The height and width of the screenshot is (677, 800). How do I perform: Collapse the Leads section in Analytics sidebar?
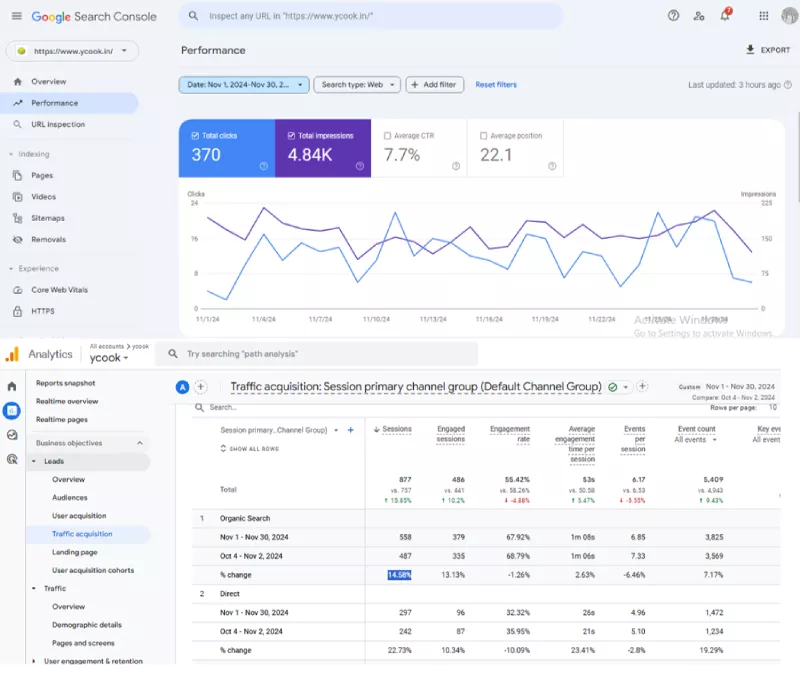(x=34, y=461)
